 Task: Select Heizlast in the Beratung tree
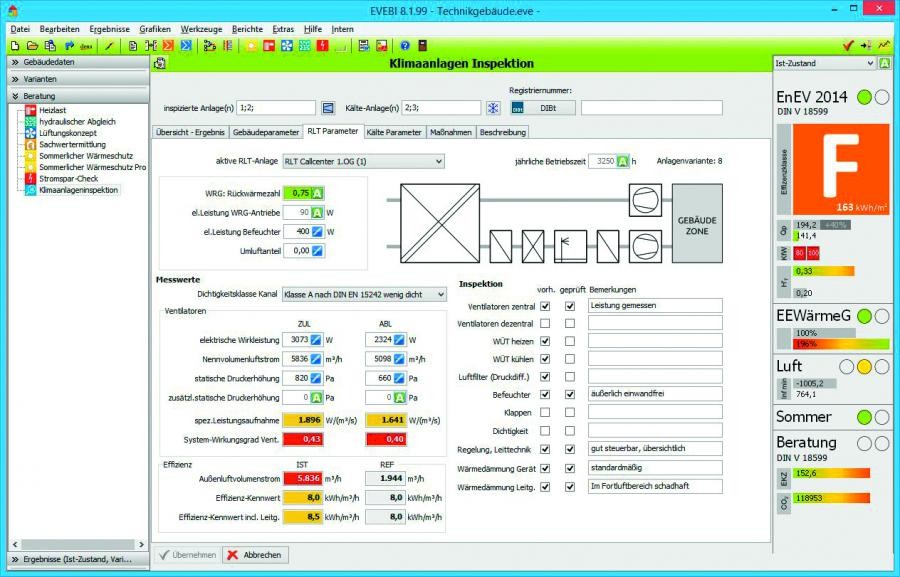coord(52,110)
